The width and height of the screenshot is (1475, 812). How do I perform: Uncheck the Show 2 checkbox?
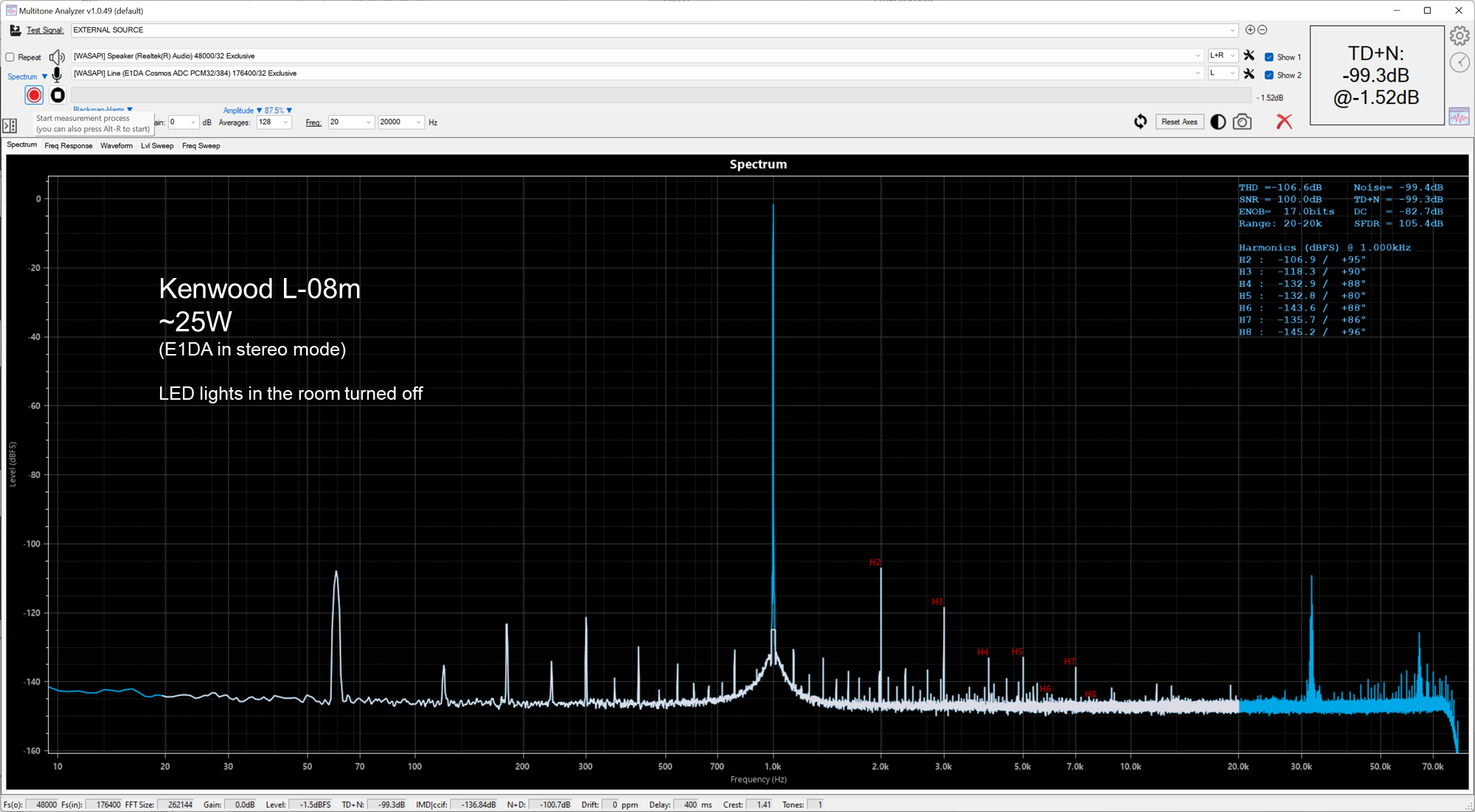pyautogui.click(x=1268, y=74)
